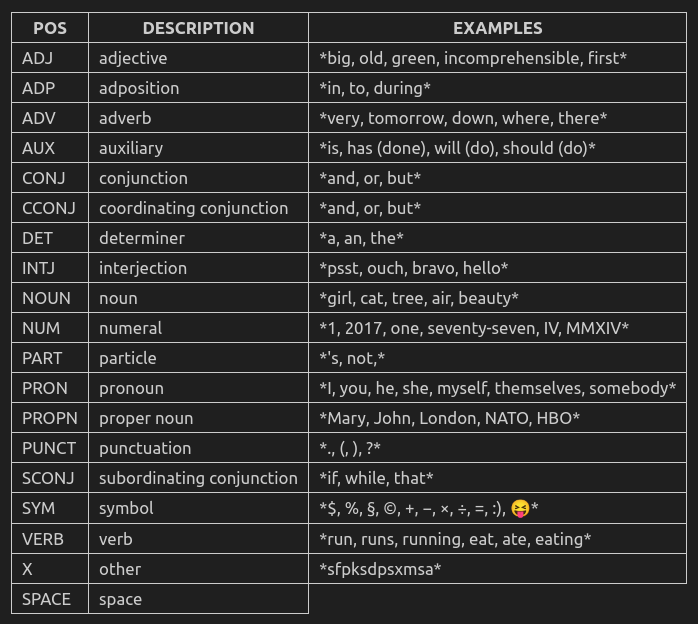Select the 'adposition' description cell
Viewport: 698px width, 624px height.
139,88
